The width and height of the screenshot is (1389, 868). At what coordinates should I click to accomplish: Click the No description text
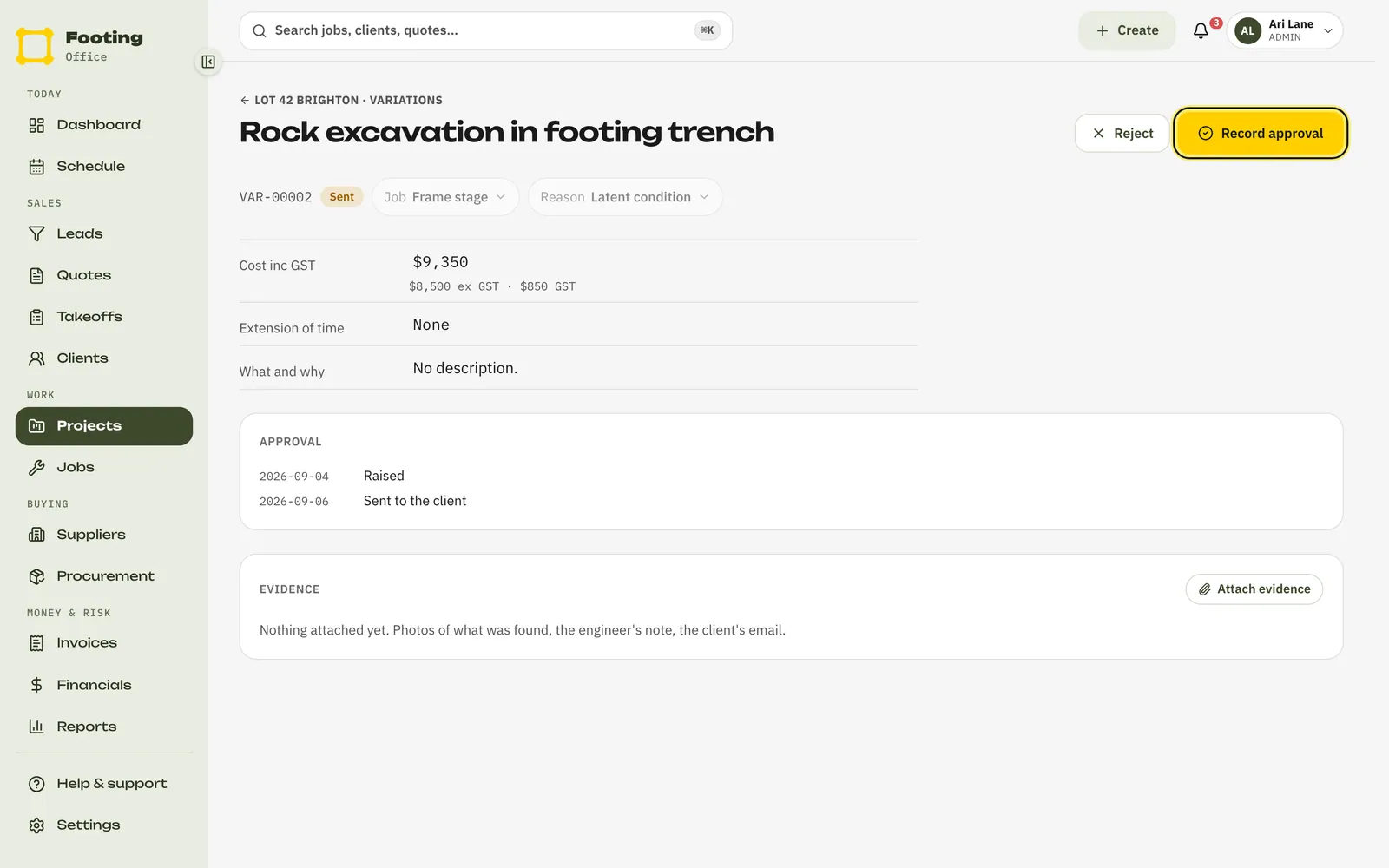[x=465, y=368]
